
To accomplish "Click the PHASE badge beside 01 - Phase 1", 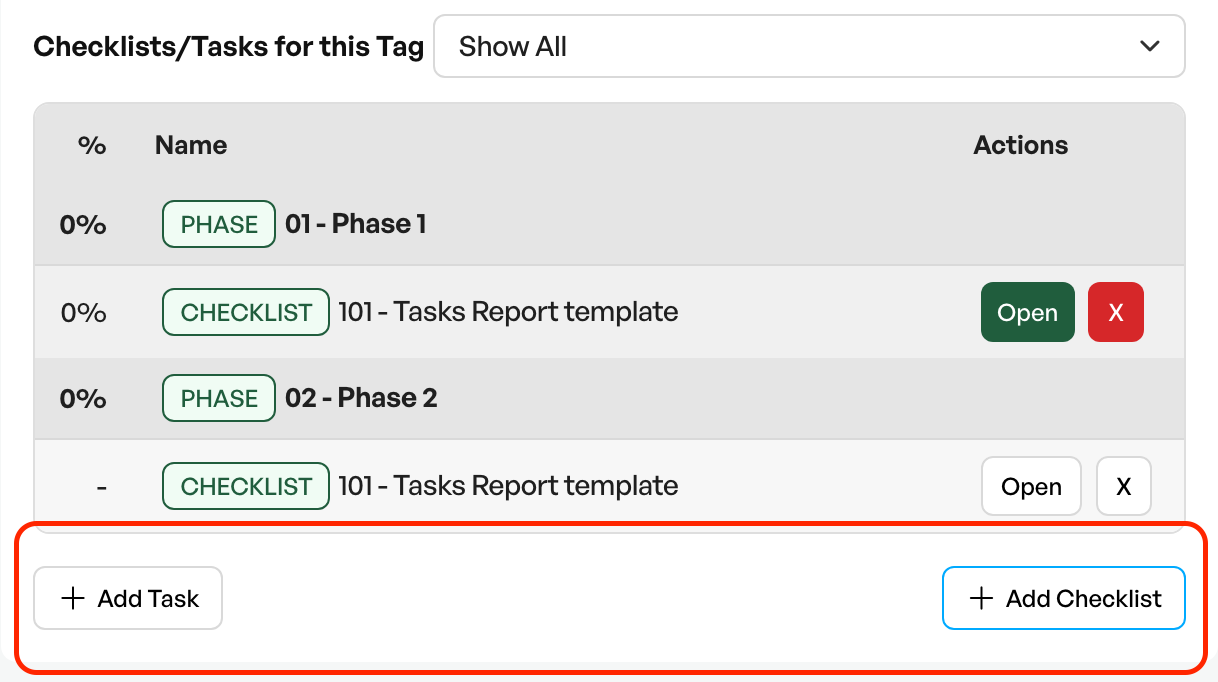I will pyautogui.click(x=219, y=224).
